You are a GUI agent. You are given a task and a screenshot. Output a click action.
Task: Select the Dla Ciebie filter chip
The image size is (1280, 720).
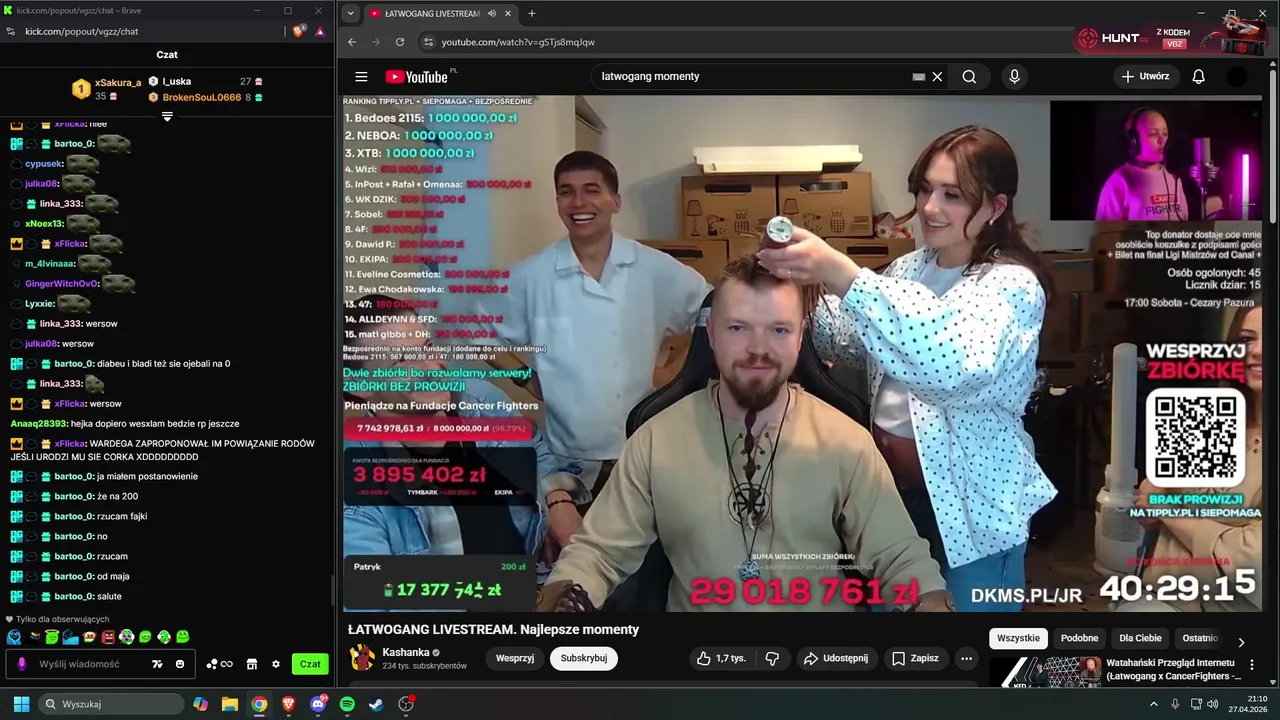[x=1140, y=638]
